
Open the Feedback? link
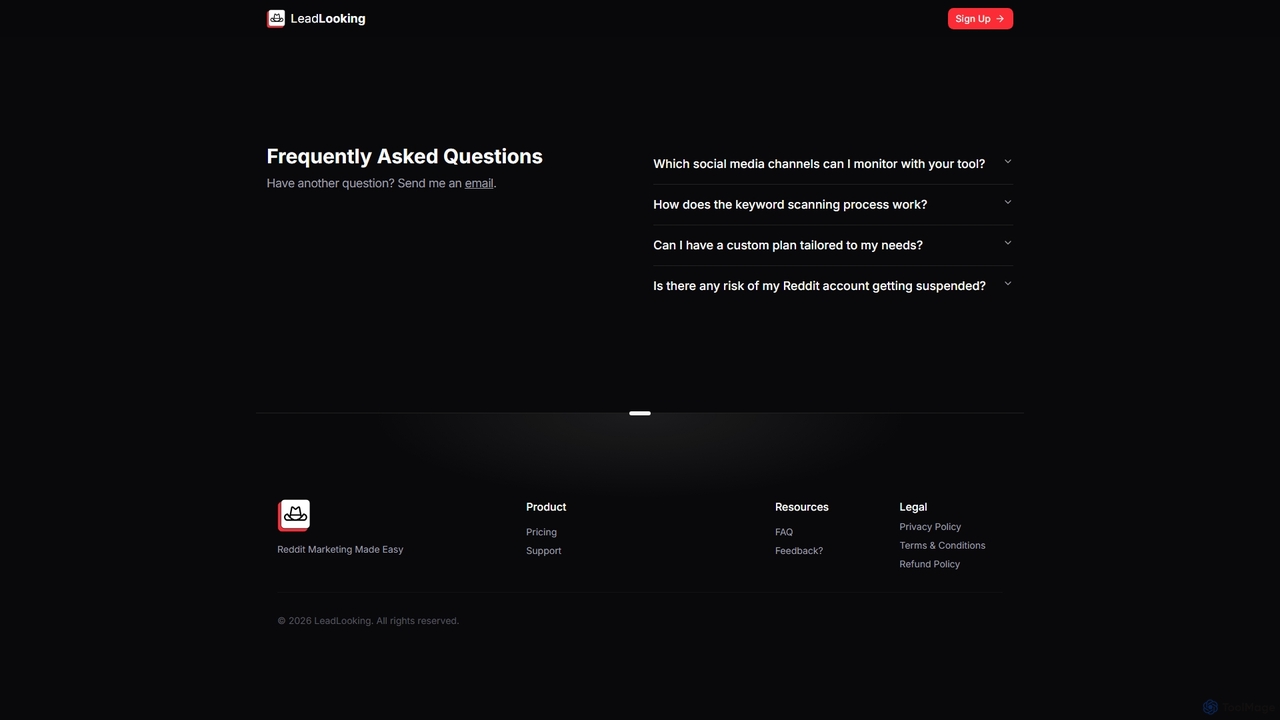click(x=799, y=551)
